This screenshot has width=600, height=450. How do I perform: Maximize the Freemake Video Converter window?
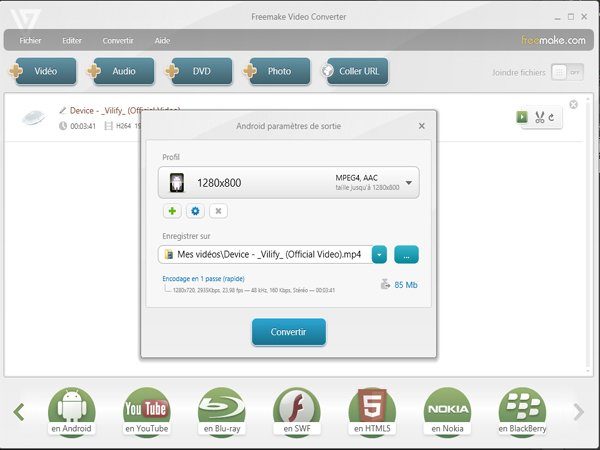571,17
